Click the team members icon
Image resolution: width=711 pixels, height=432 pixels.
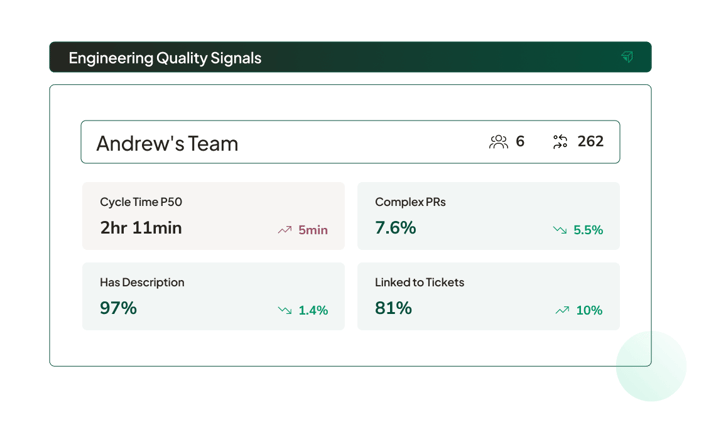click(498, 142)
